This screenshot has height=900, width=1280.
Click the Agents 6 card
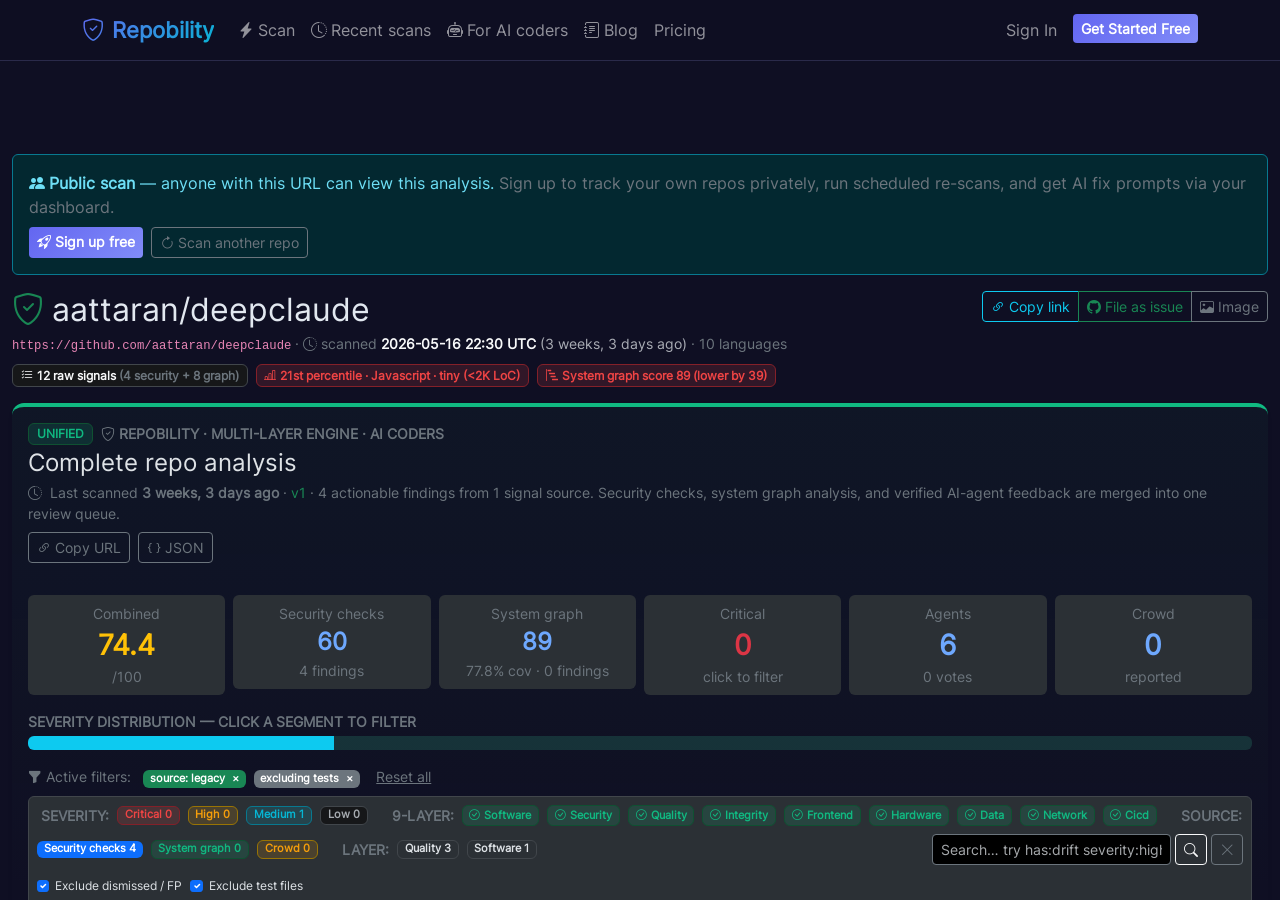pyautogui.click(x=948, y=645)
